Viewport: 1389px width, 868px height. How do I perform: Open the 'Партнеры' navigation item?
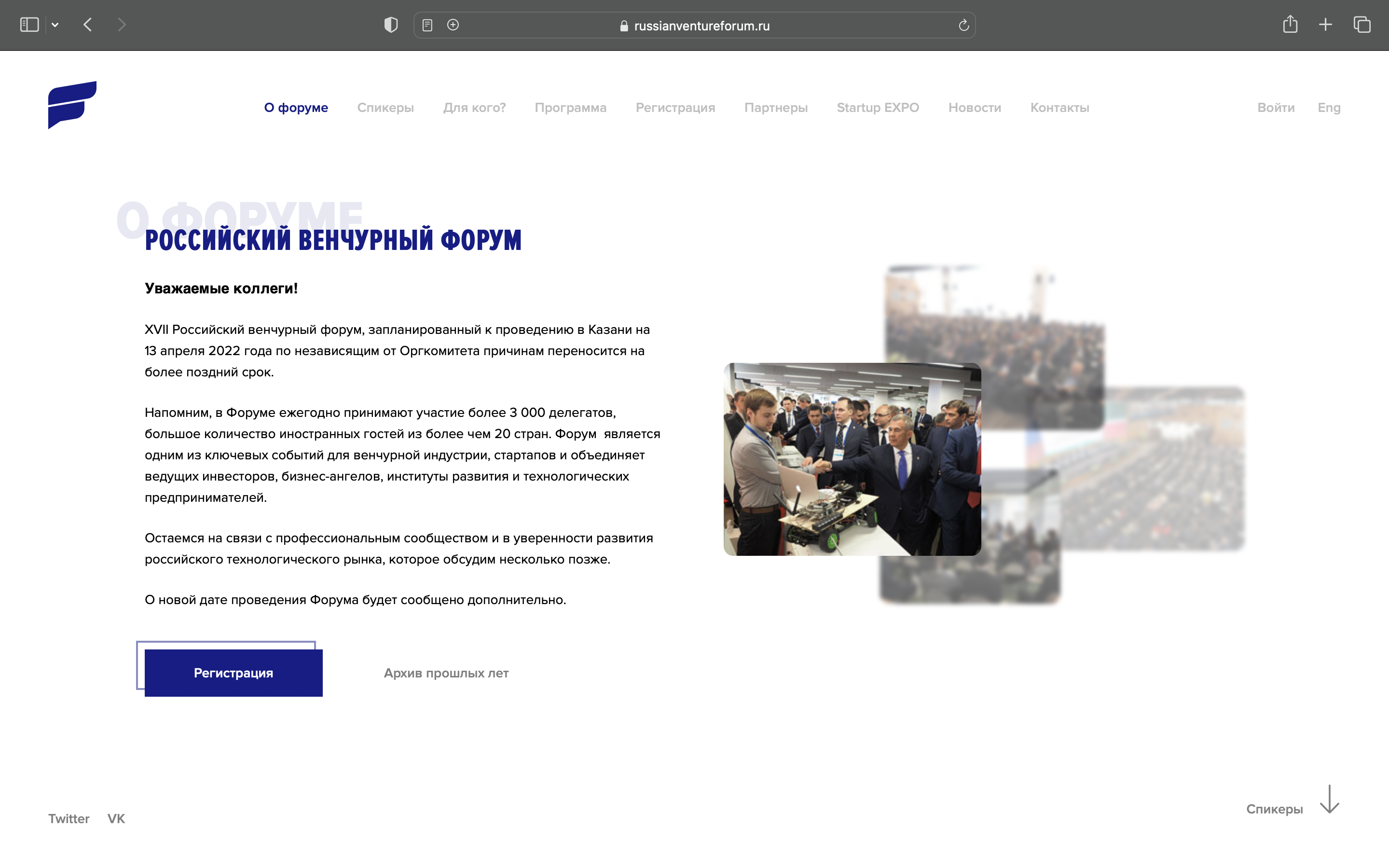click(x=776, y=107)
